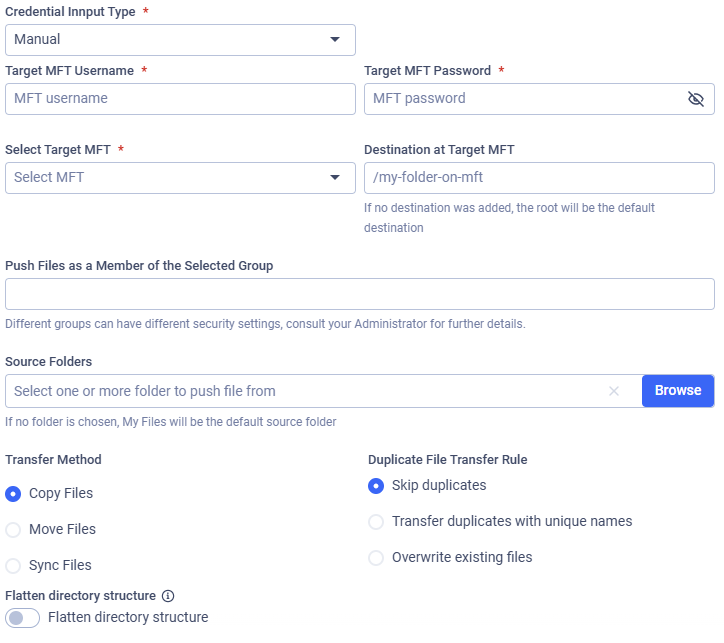Click the Select MFT placeholder text
The image size is (724, 643).
point(50,178)
